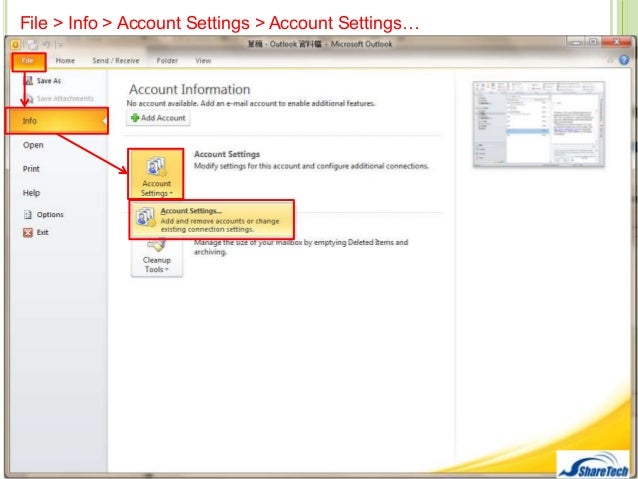Open the Customize Quick Access Toolbar dropdown
The width and height of the screenshot is (638, 479).
click(x=60, y=44)
